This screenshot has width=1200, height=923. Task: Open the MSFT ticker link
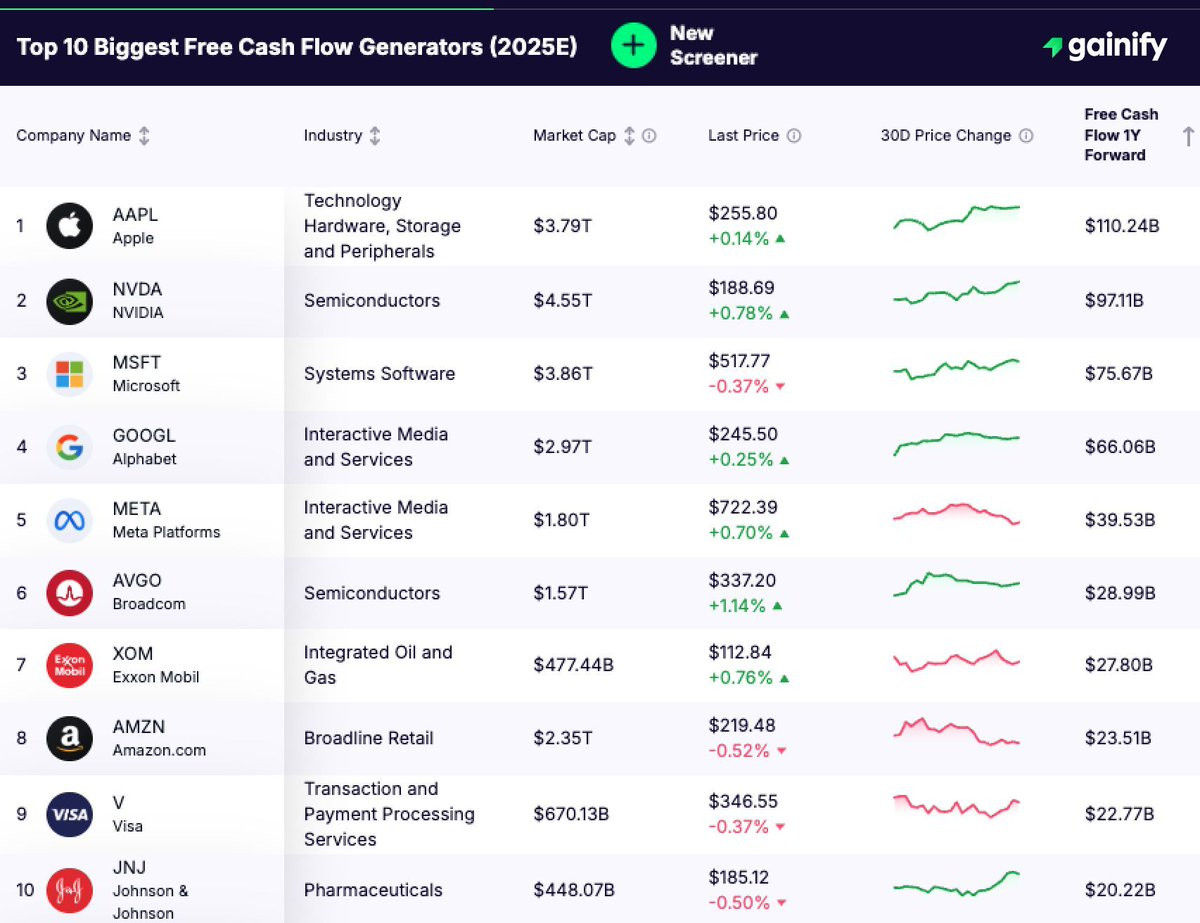pos(136,362)
